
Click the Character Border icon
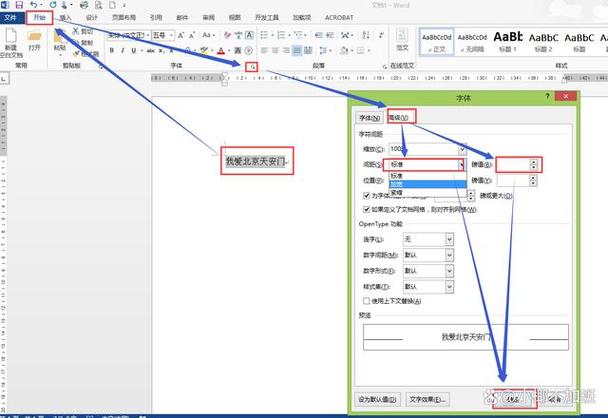(249, 35)
